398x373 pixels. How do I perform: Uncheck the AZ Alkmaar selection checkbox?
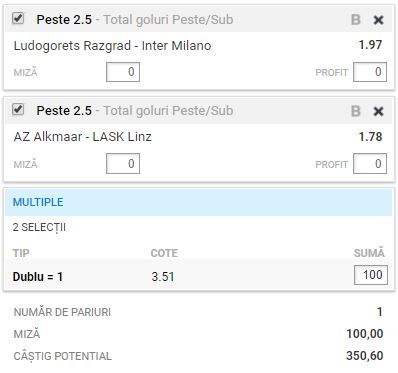coord(18,109)
